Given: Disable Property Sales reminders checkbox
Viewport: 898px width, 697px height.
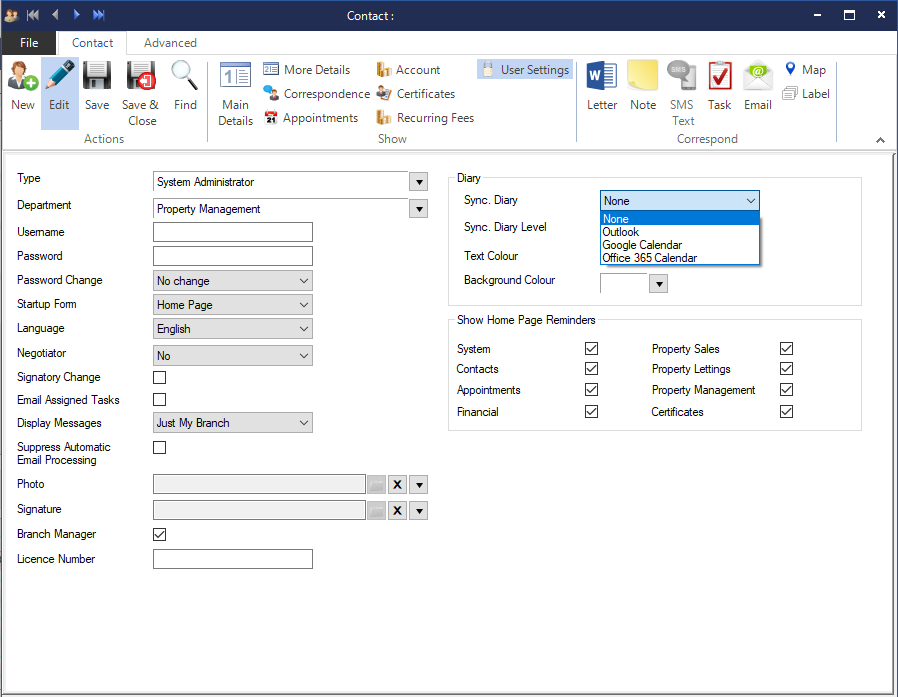Looking at the screenshot, I should tap(786, 349).
